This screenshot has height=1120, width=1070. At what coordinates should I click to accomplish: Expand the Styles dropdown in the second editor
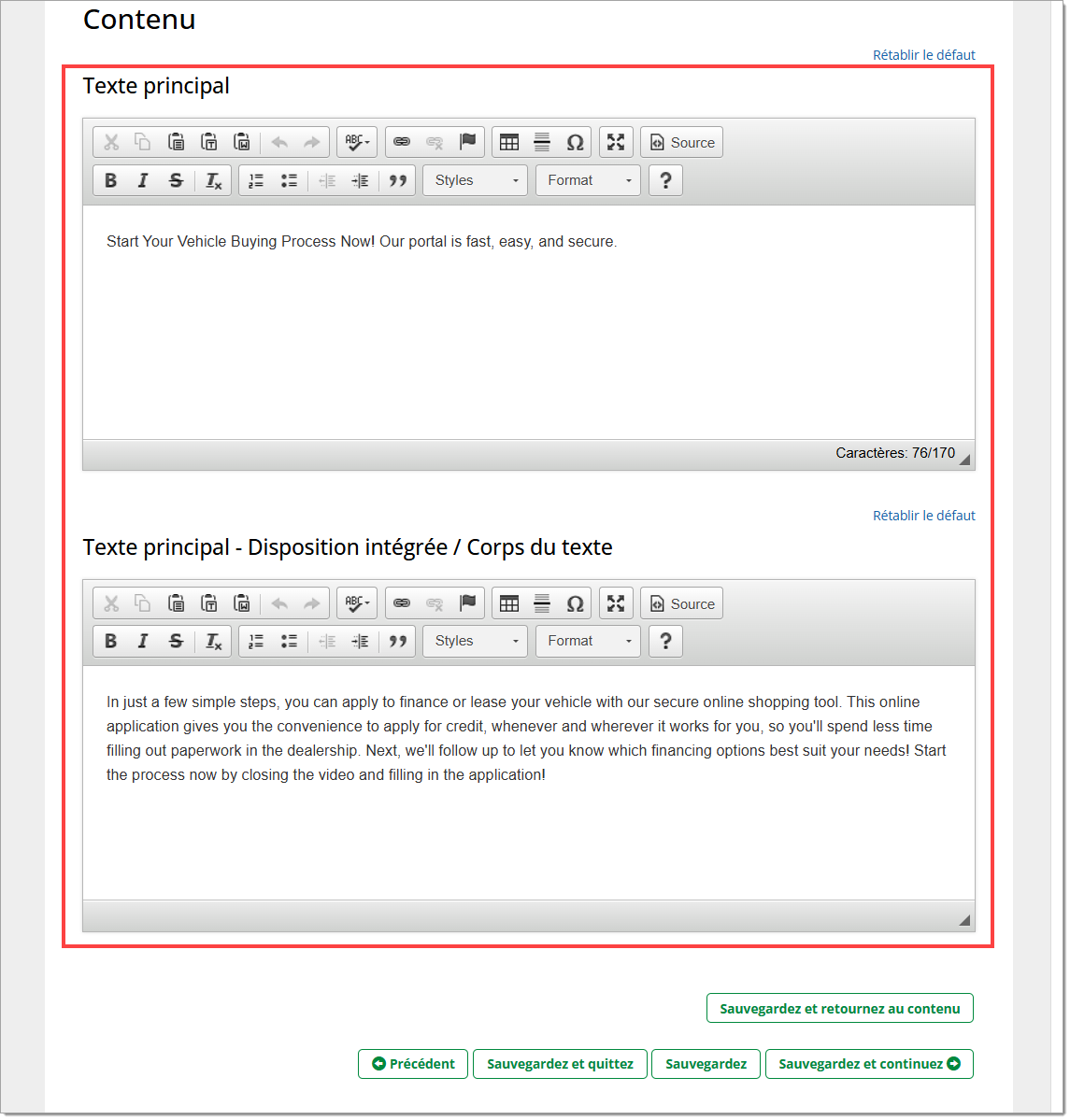476,641
